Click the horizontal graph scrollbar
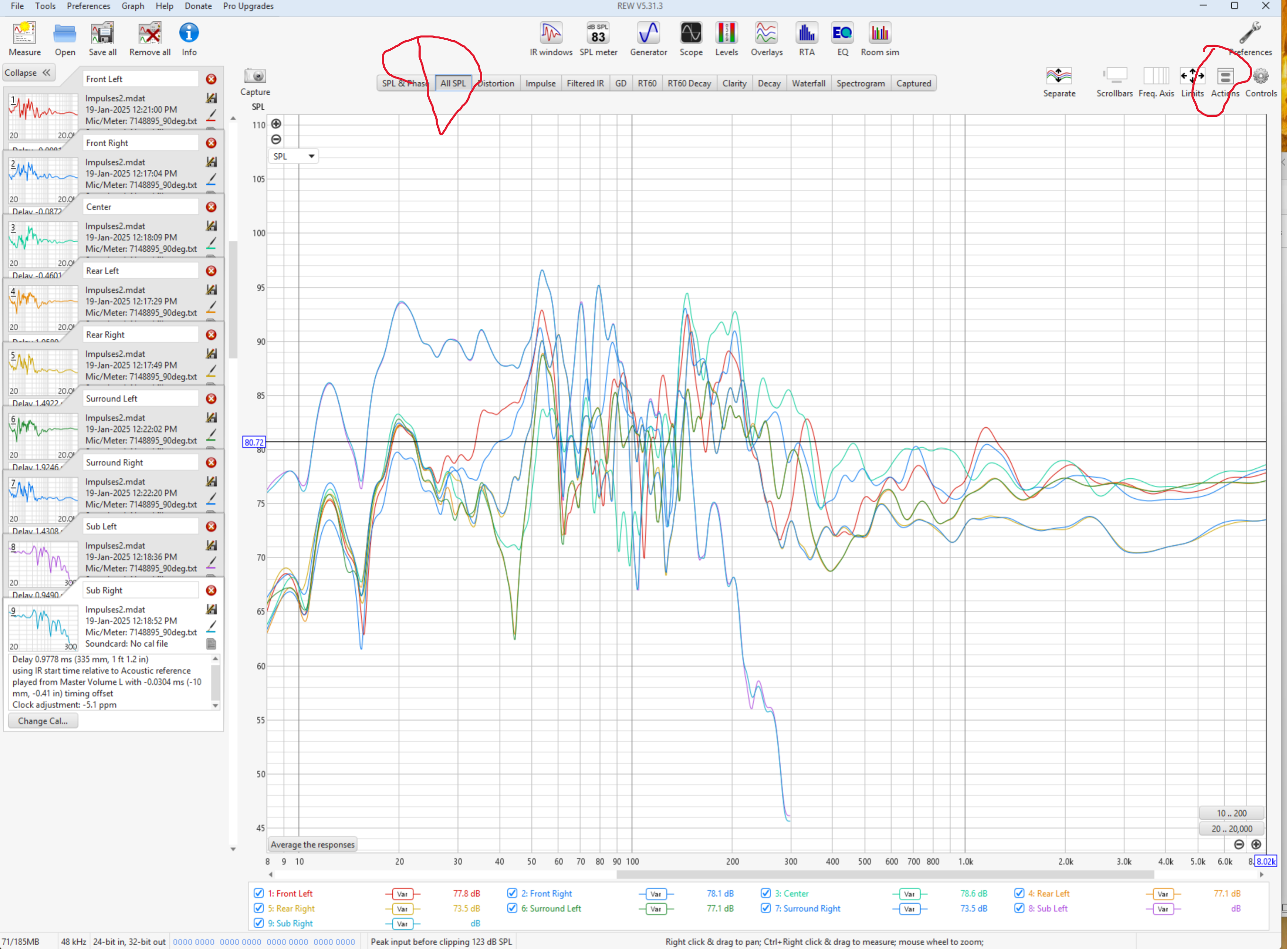This screenshot has width=1288, height=949. pos(885,874)
